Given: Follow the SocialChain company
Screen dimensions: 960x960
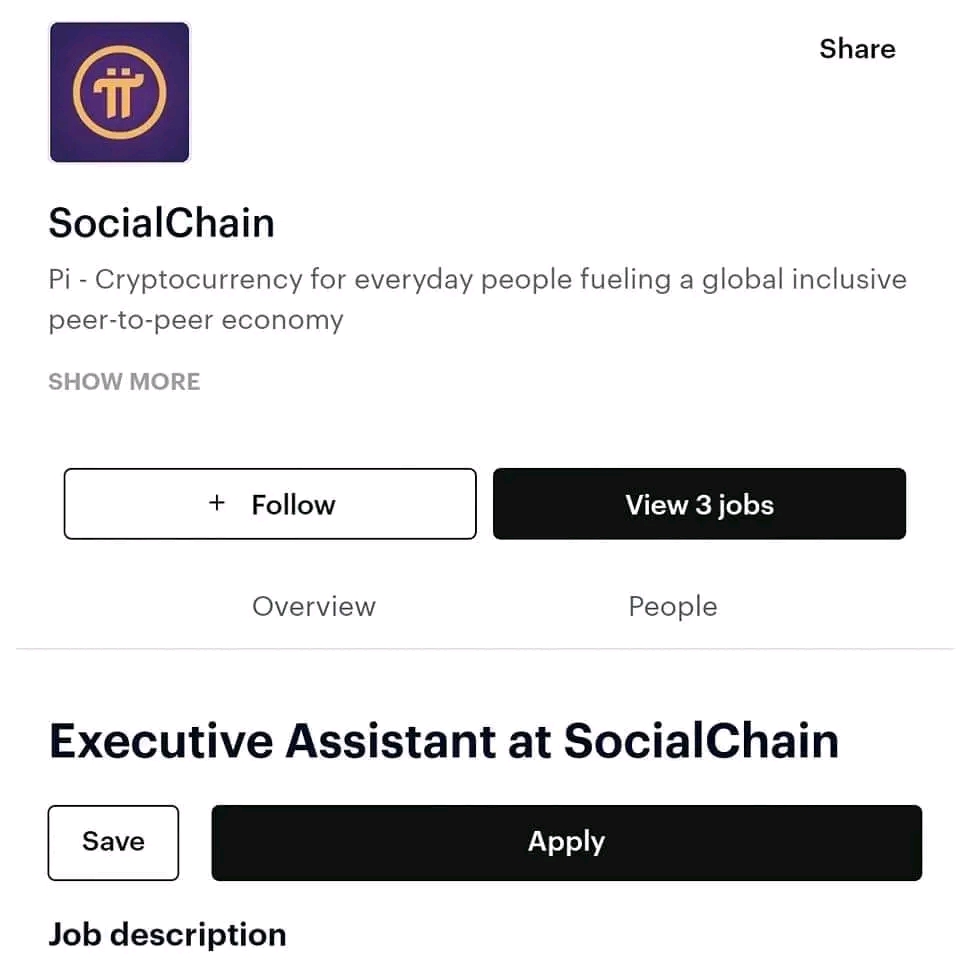Looking at the screenshot, I should (270, 504).
